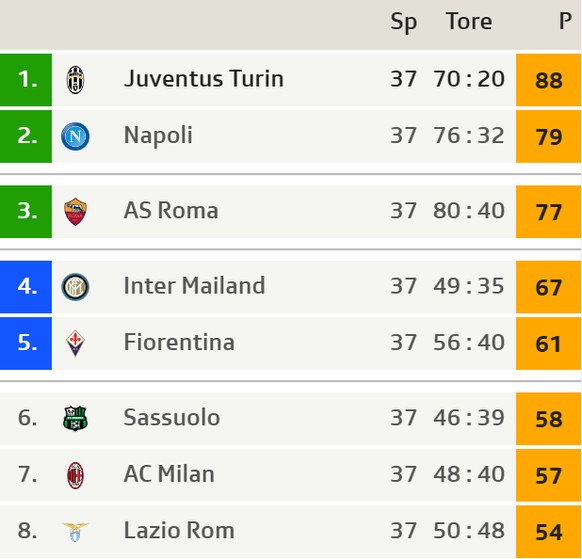The width and height of the screenshot is (582, 559).
Task: Click the Juventus Turin club crest
Action: tap(75, 79)
